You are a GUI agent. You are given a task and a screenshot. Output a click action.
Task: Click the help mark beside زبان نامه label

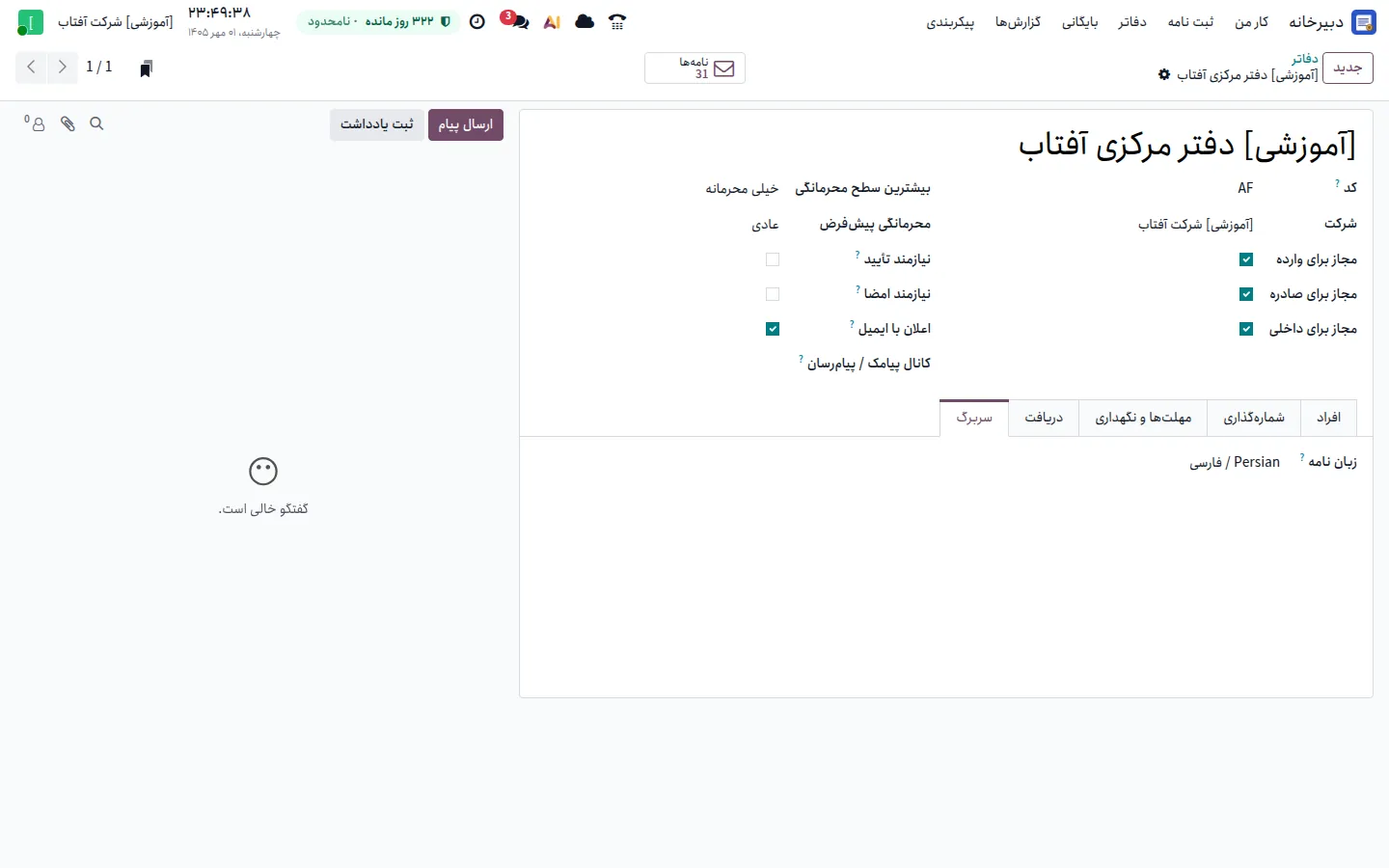pos(1302,457)
